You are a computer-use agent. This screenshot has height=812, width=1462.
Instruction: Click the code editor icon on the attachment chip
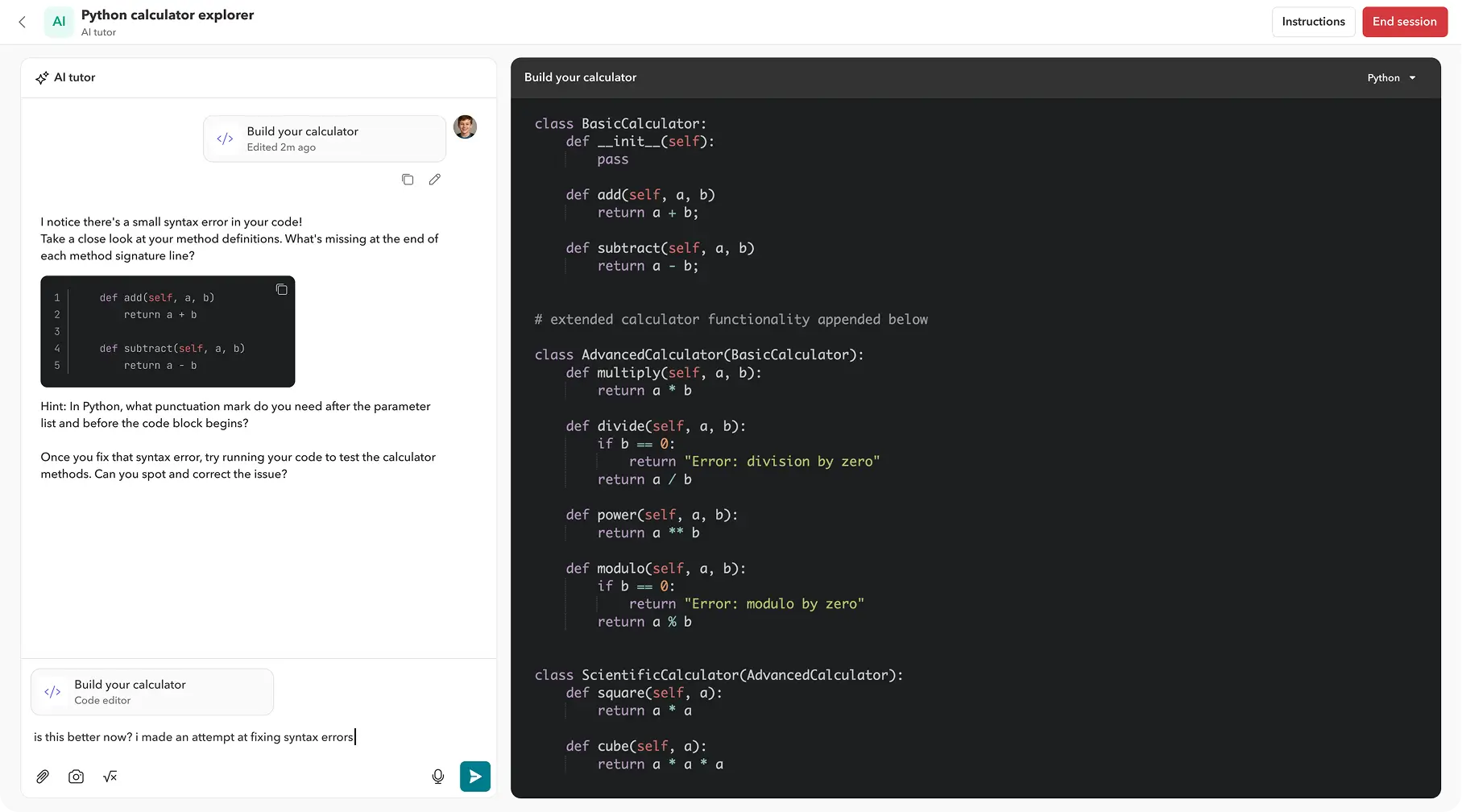[x=52, y=691]
